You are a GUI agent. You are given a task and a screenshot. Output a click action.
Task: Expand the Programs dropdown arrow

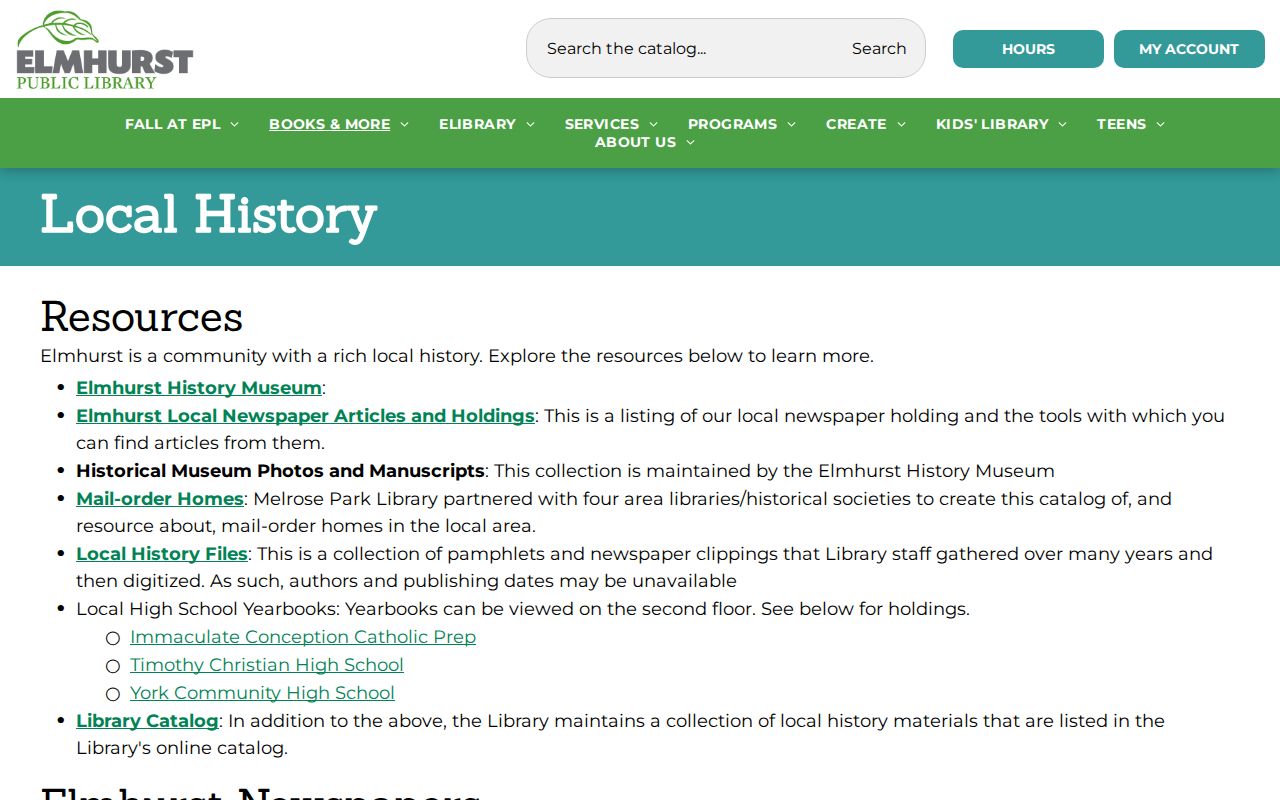pyautogui.click(x=791, y=124)
